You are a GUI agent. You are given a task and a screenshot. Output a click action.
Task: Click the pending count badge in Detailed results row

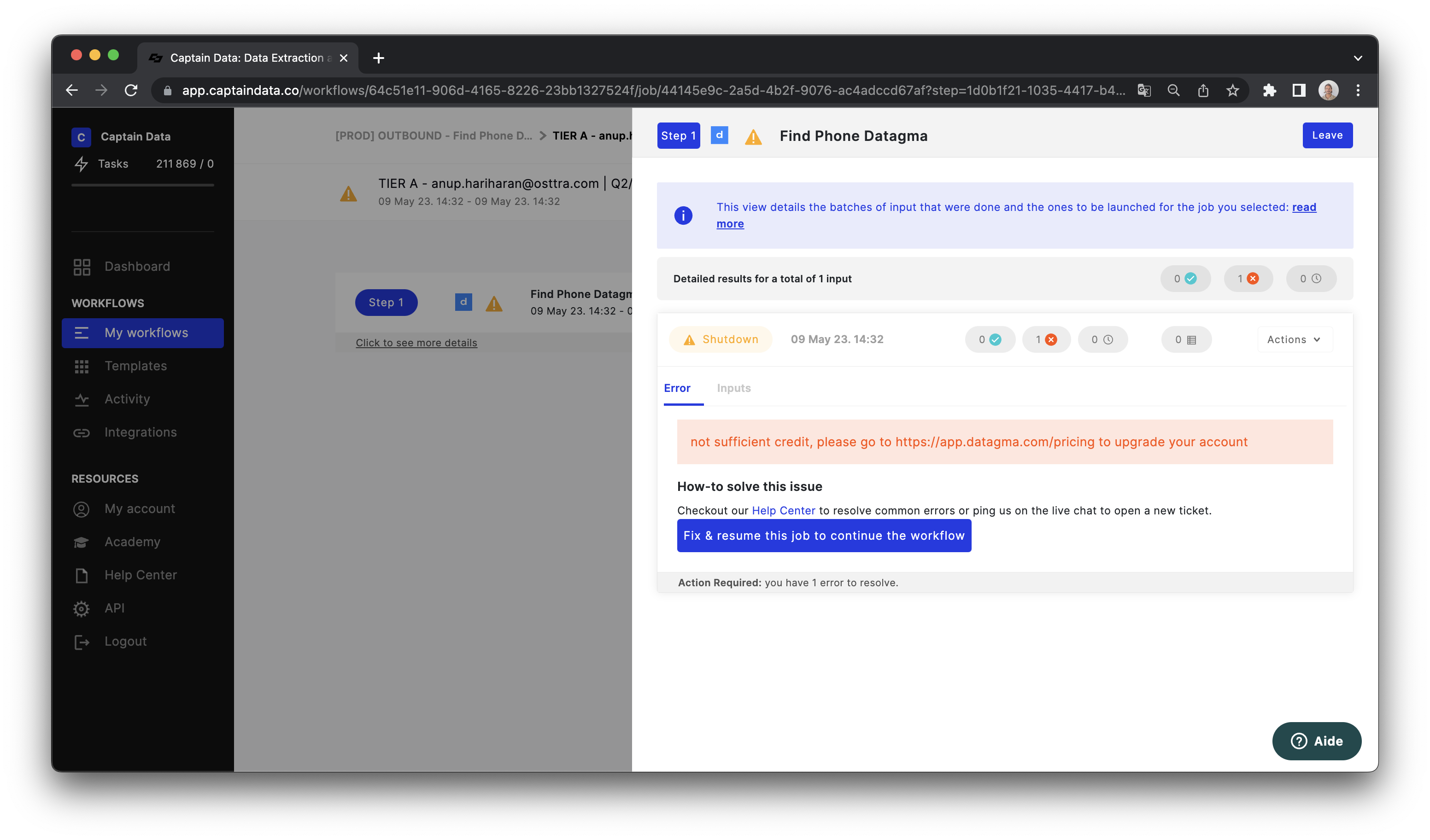tap(1311, 279)
